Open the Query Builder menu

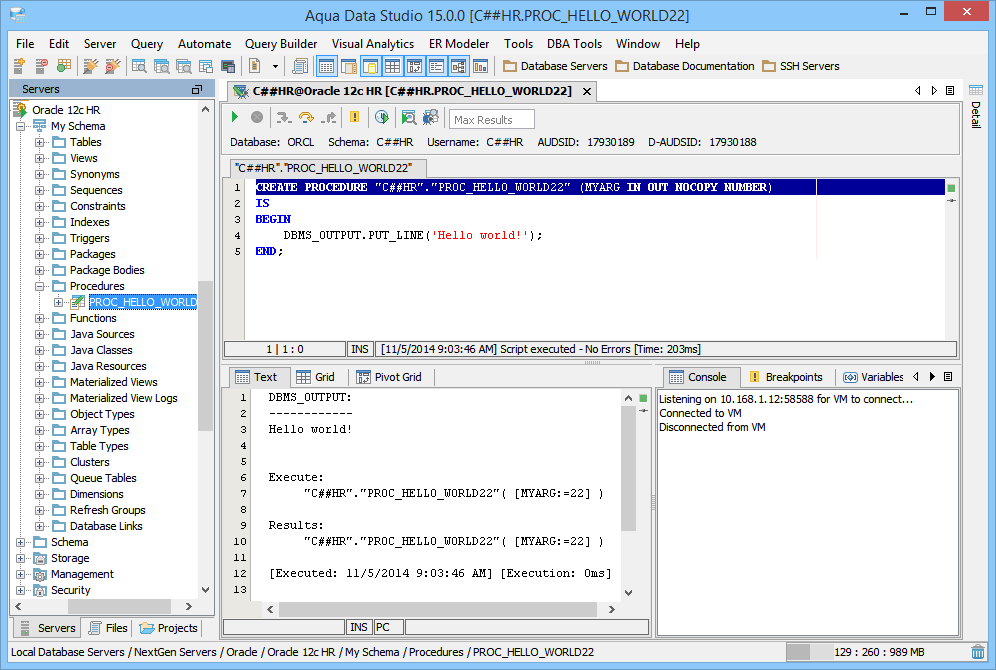pyautogui.click(x=281, y=44)
